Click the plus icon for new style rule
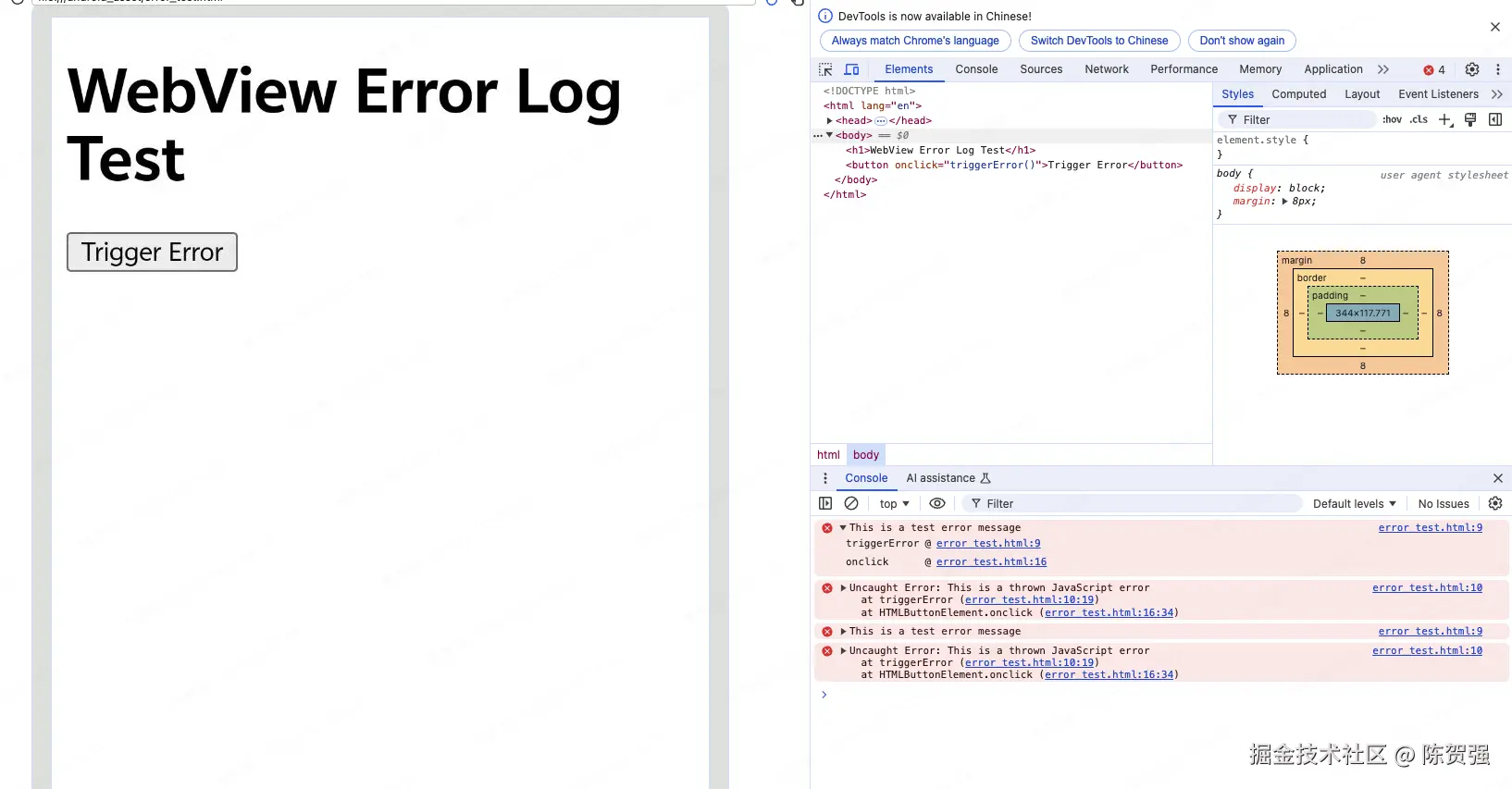The image size is (1512, 789). coord(1446,119)
